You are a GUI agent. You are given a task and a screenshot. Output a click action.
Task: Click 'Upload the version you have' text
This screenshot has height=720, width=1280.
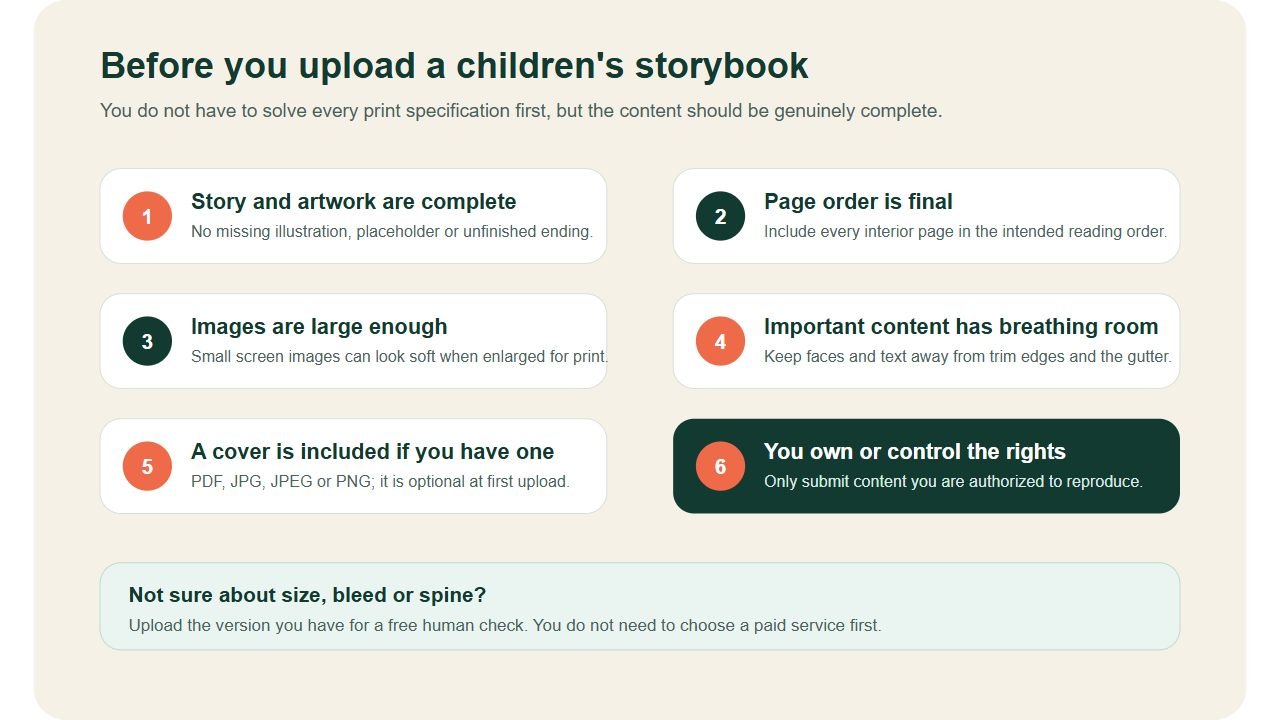[505, 626]
